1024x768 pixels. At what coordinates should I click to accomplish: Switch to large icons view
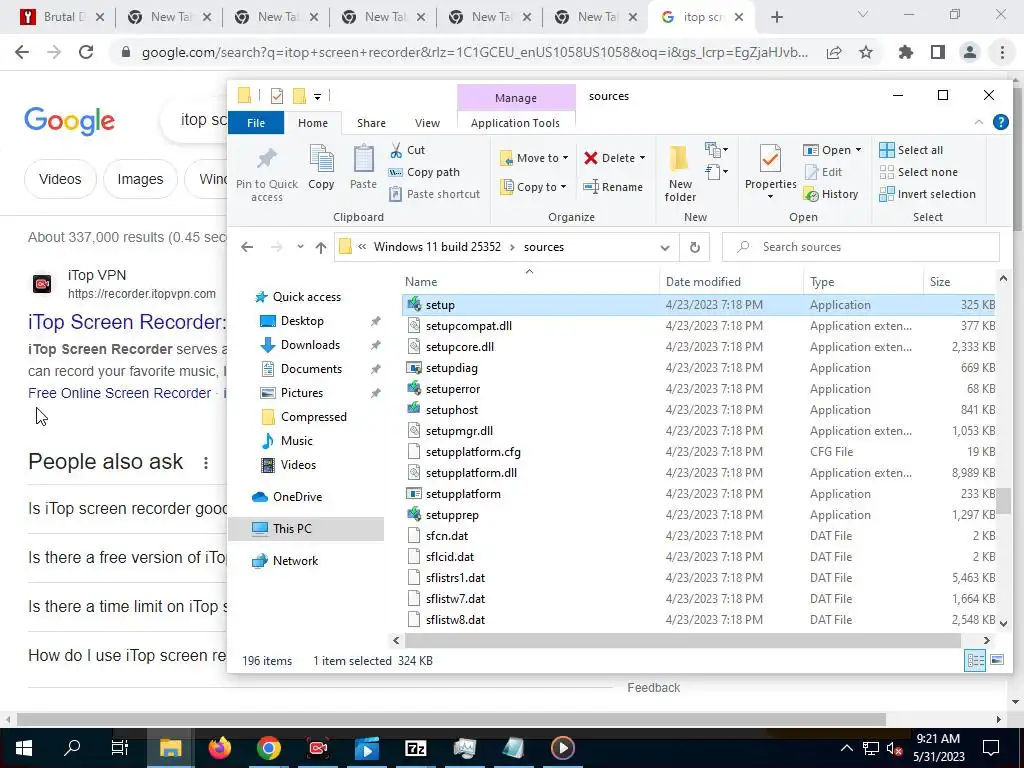coord(997,660)
